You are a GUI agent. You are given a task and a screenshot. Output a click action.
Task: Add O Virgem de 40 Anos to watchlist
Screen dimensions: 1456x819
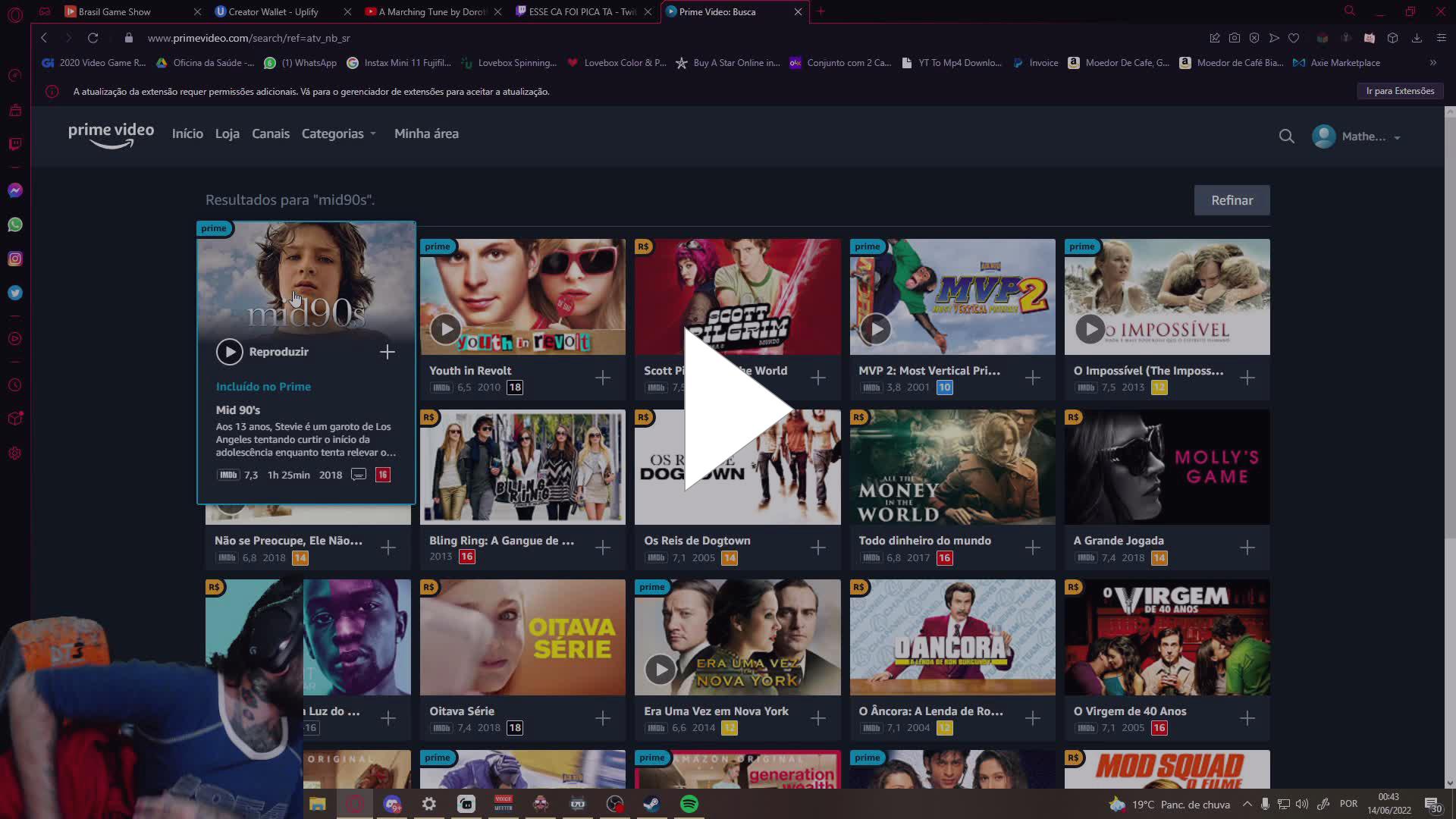coord(1247,717)
